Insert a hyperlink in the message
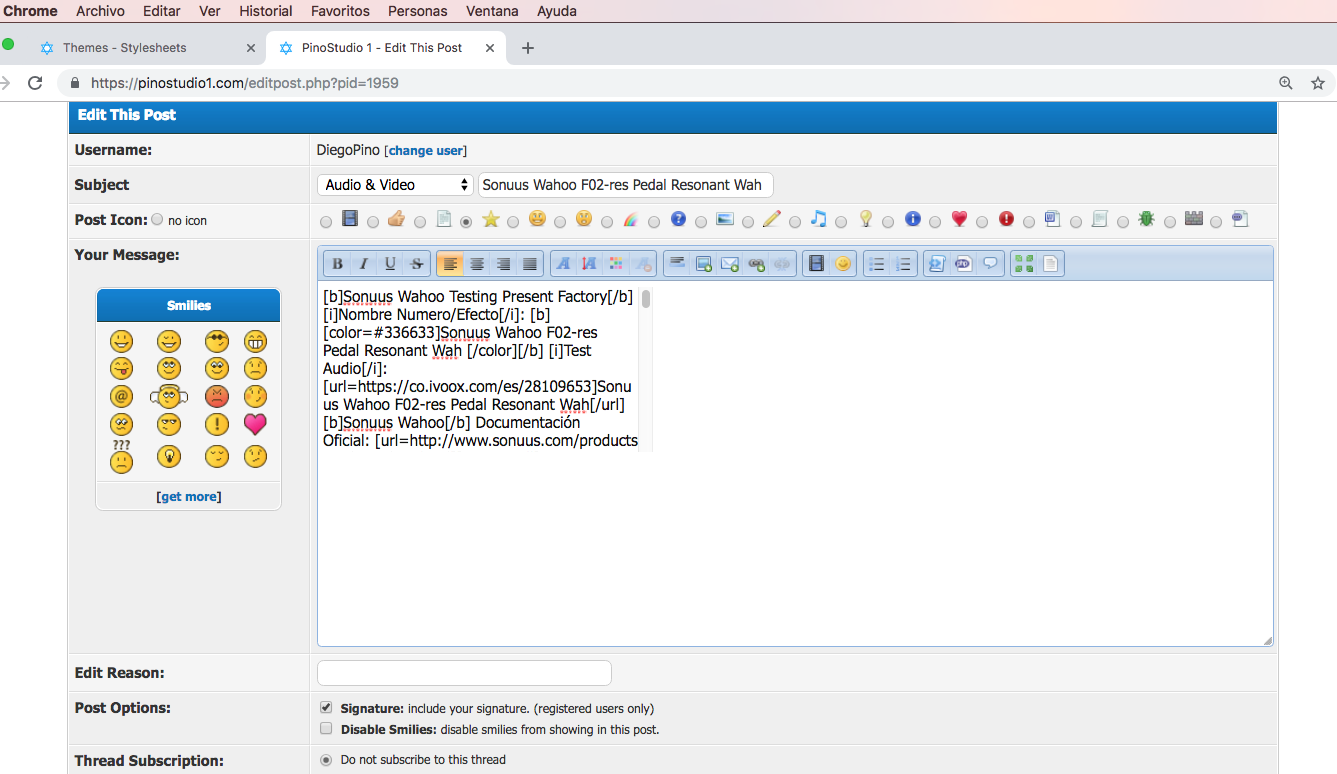Screen dimensions: 1337x774 coord(756,264)
